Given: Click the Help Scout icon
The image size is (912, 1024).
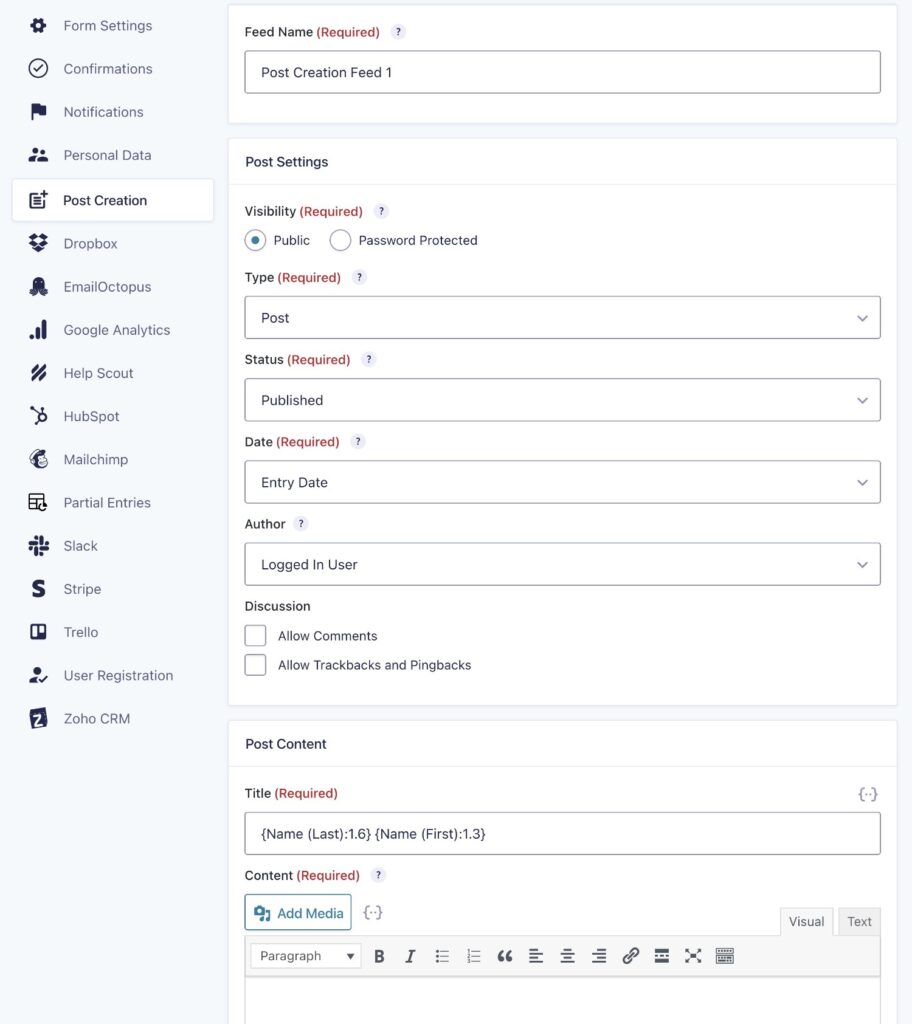Looking at the screenshot, I should [39, 373].
